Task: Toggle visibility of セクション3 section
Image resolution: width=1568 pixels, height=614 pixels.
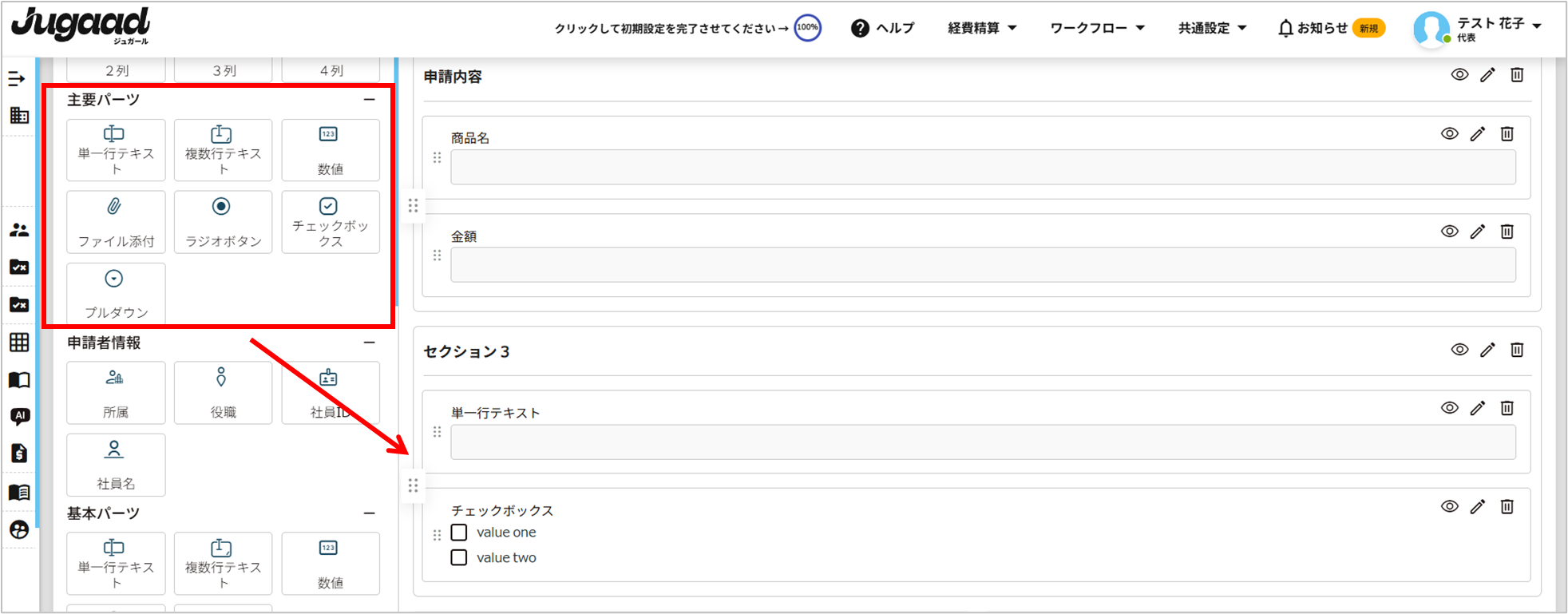Action: pyautogui.click(x=1459, y=350)
